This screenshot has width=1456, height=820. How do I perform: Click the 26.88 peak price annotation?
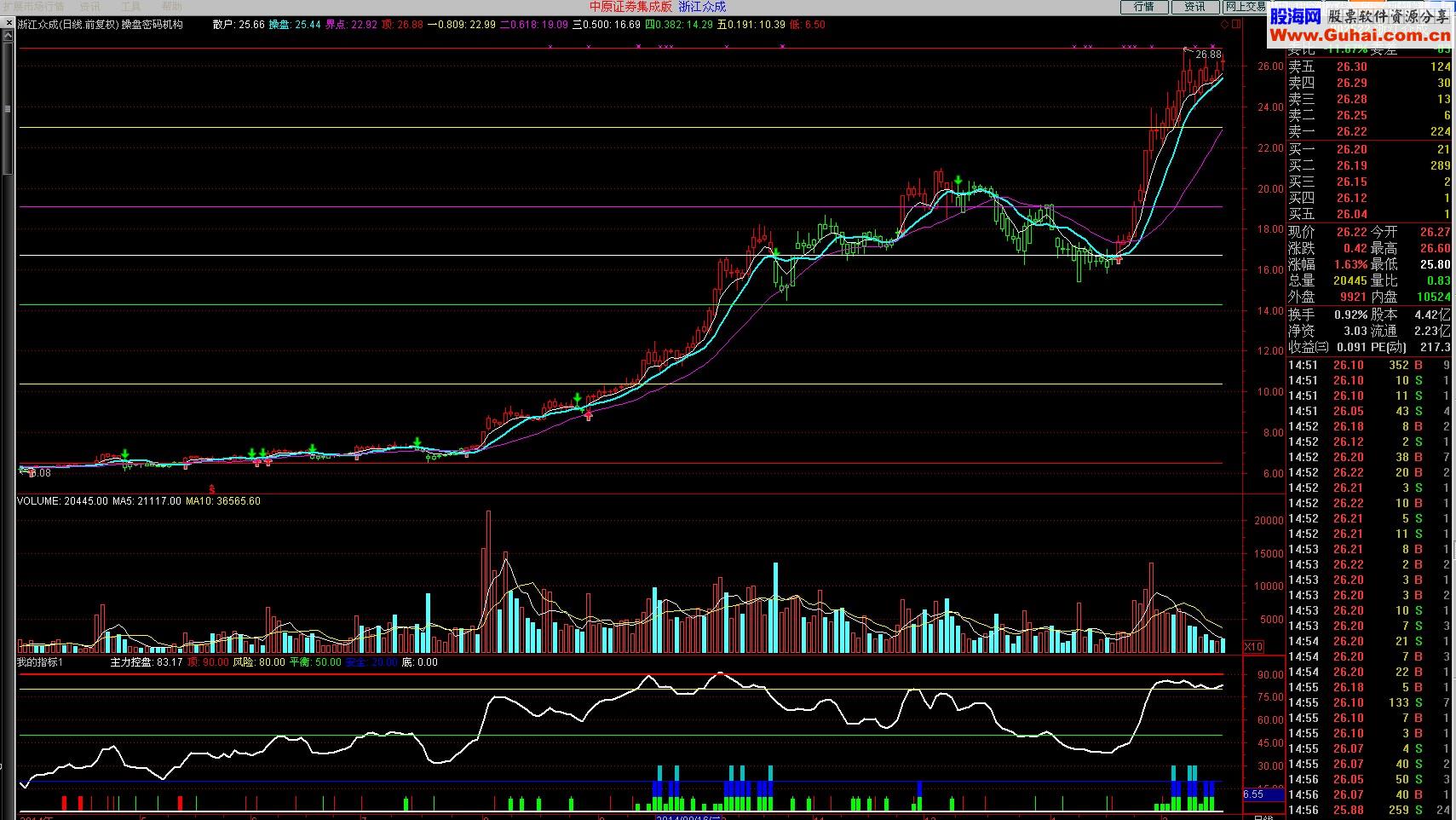(1208, 55)
